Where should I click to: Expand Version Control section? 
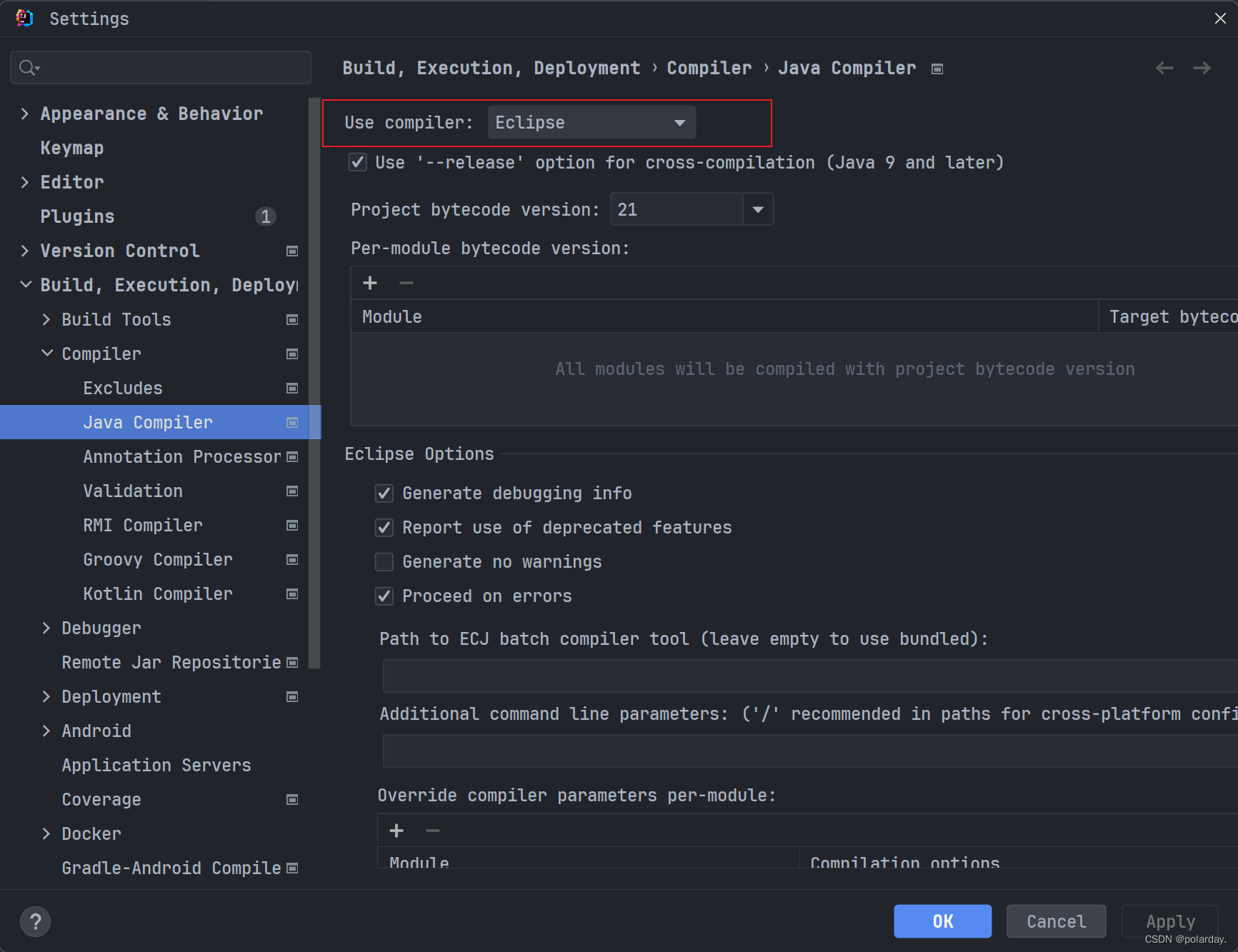[x=25, y=251]
